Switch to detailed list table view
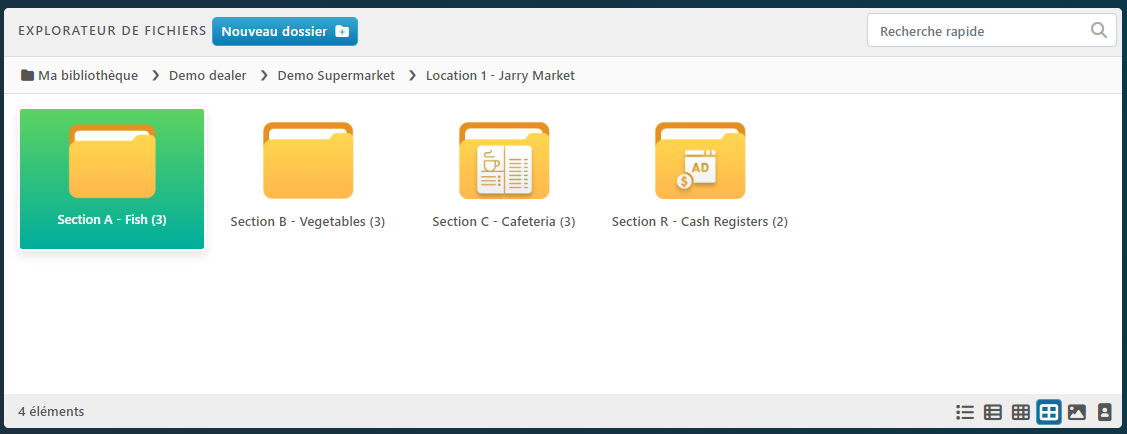Screen dimensions: 1127x434 point(993,412)
